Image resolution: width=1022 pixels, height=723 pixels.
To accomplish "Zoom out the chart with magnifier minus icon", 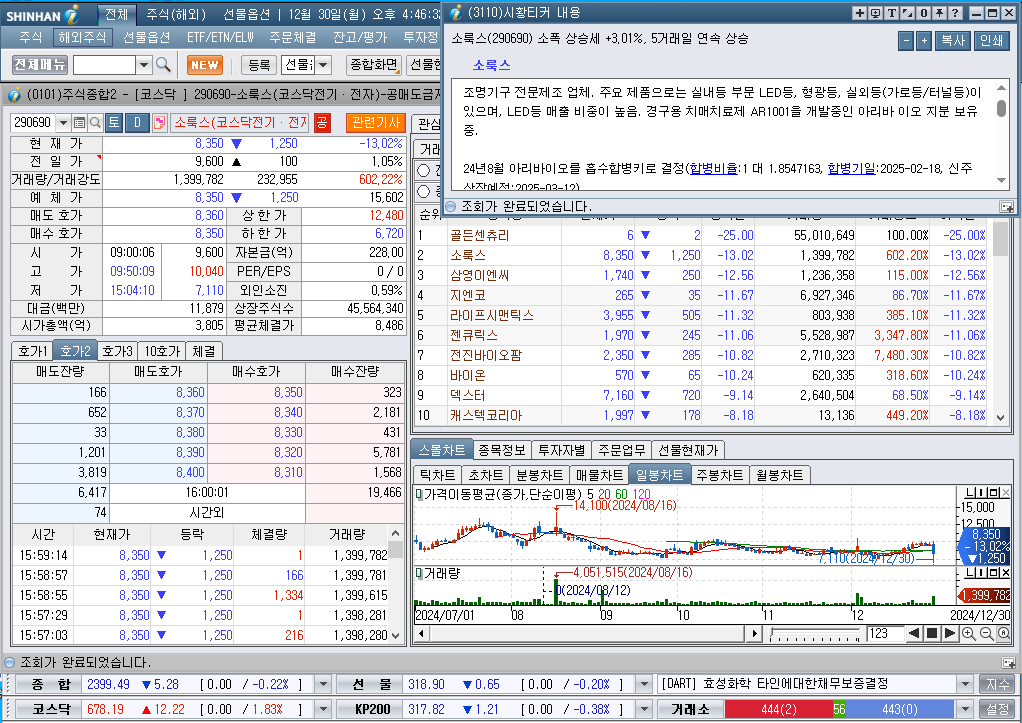I will (986, 633).
